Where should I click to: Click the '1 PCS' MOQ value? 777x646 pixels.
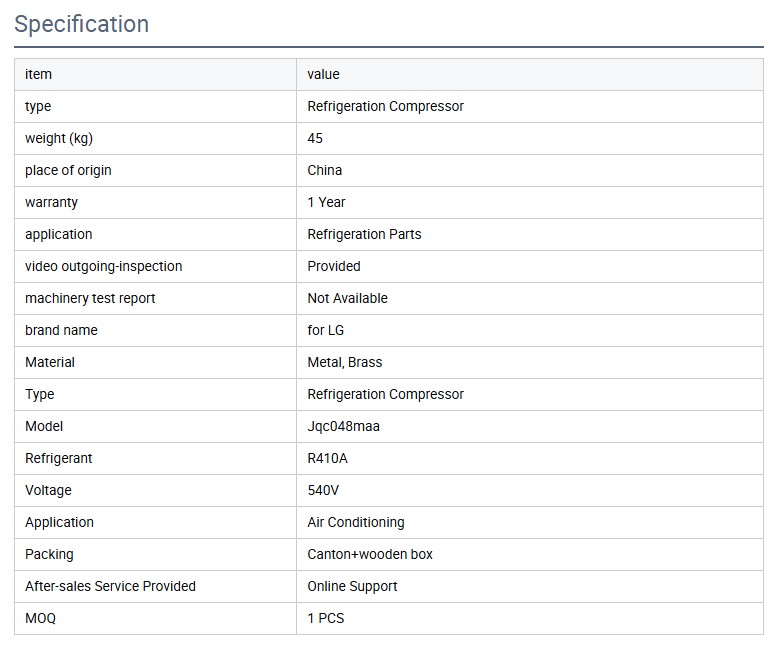(325, 618)
